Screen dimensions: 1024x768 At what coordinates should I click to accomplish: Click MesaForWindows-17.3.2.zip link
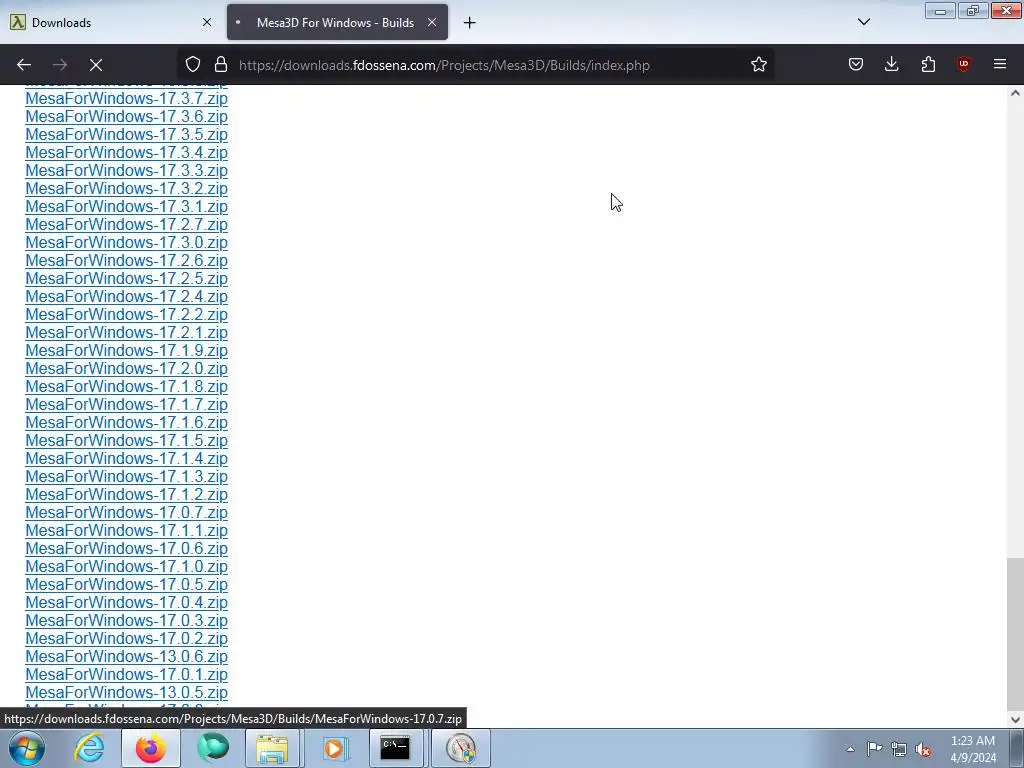[x=127, y=189]
